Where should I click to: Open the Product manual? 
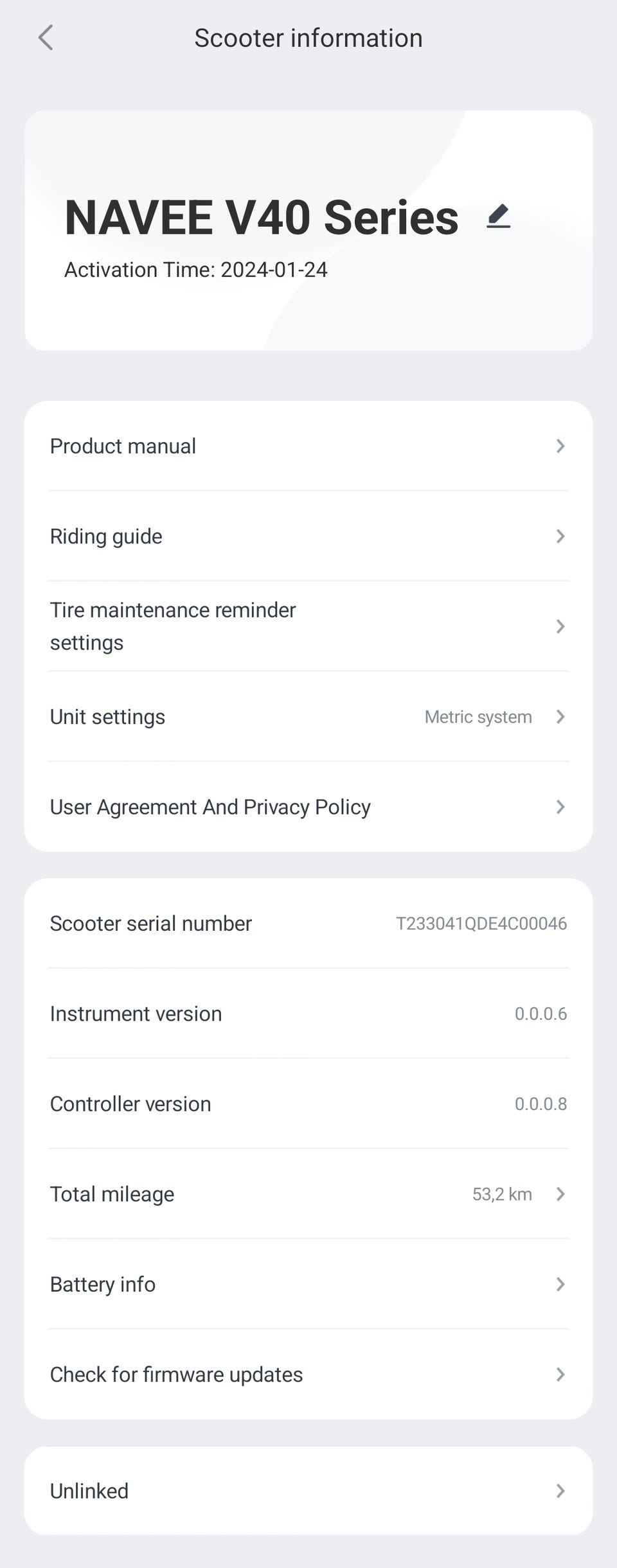(123, 446)
